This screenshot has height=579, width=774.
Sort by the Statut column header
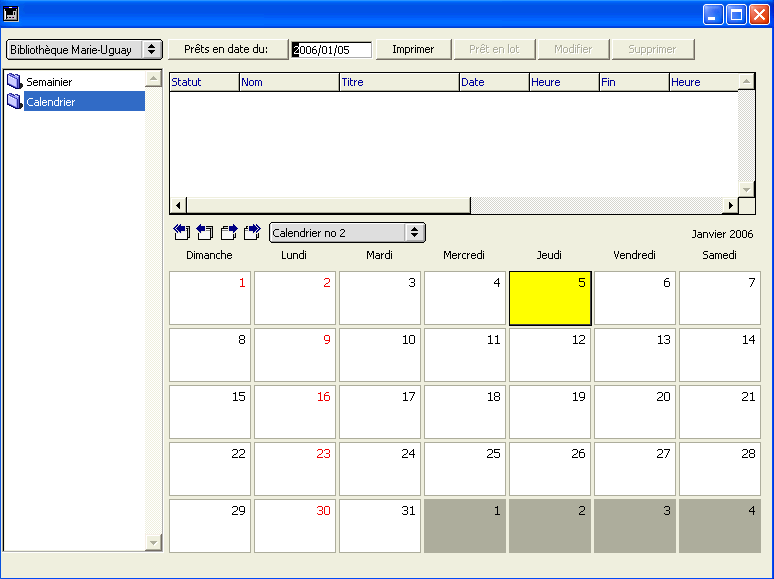pos(204,82)
